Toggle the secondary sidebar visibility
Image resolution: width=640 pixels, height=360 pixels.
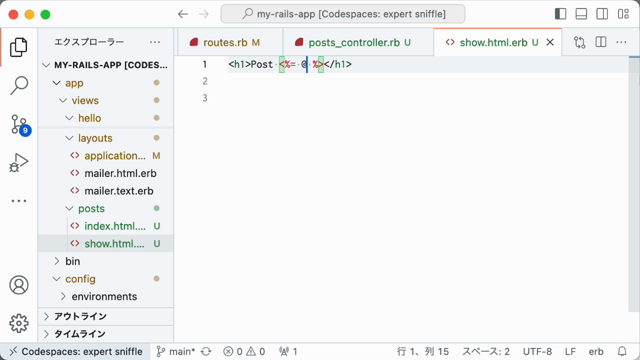pos(602,14)
